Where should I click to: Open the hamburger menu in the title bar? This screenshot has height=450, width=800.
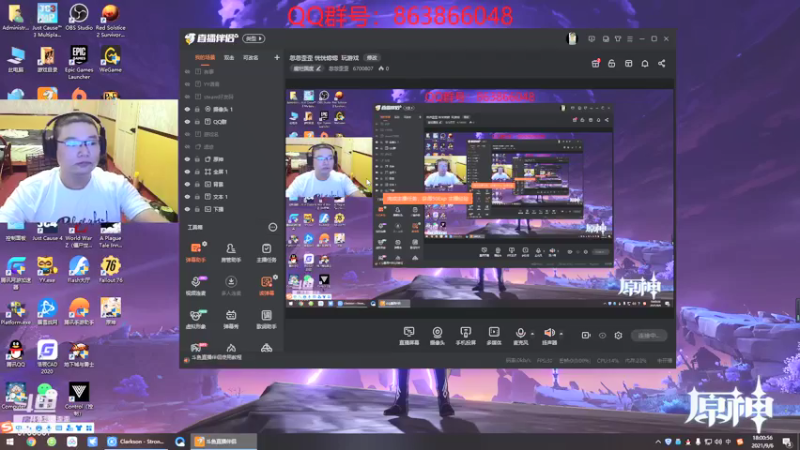pyautogui.click(x=630, y=39)
